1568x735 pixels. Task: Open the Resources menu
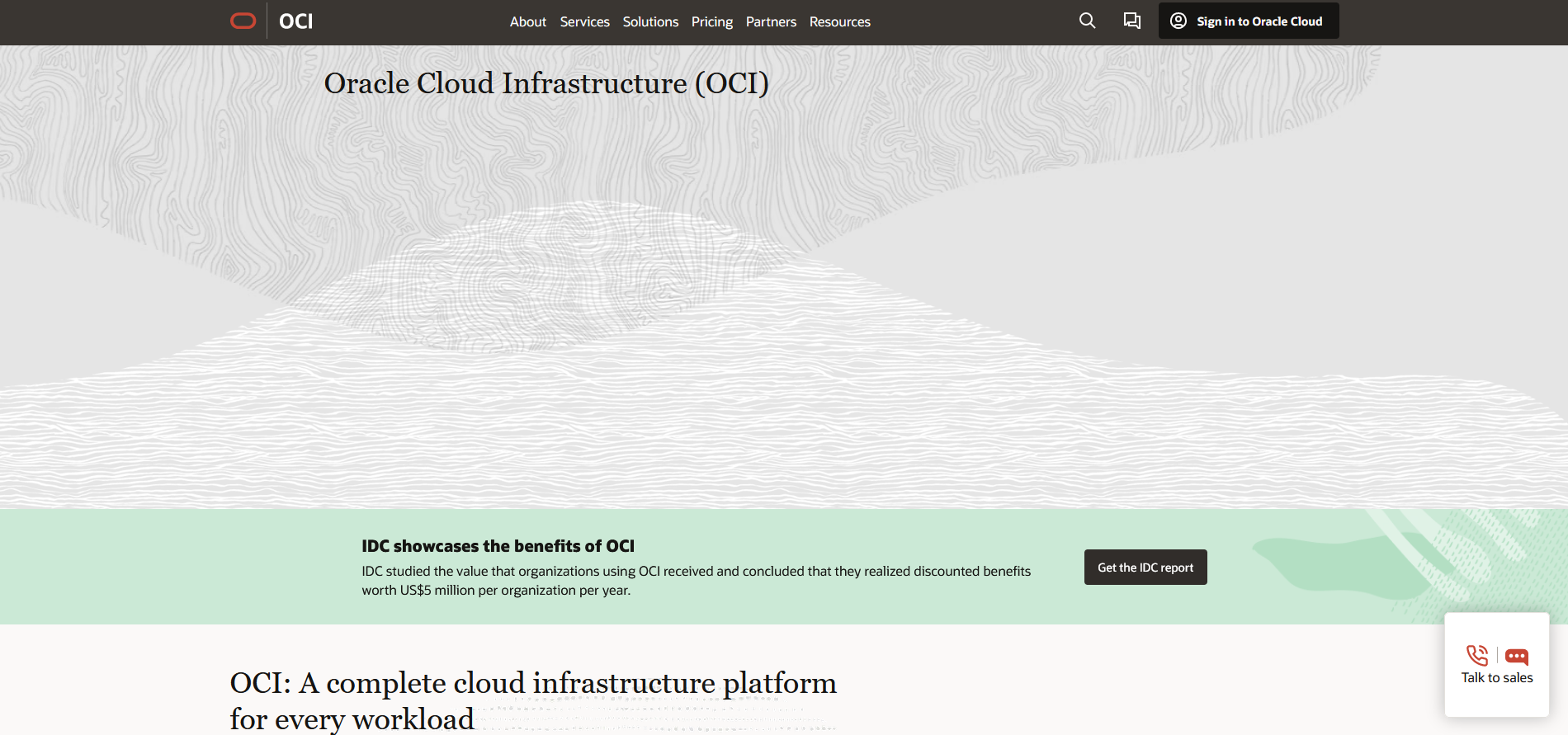pos(840,21)
